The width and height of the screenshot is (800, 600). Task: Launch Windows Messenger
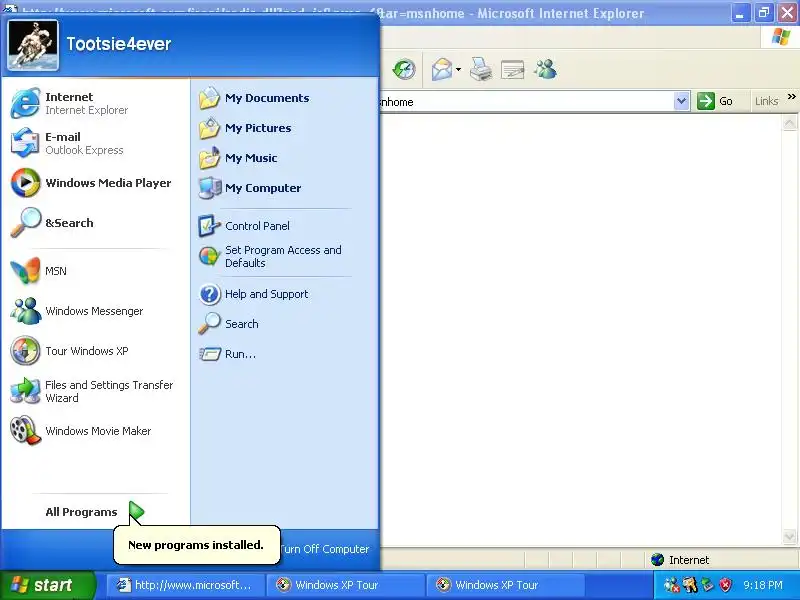pos(94,311)
